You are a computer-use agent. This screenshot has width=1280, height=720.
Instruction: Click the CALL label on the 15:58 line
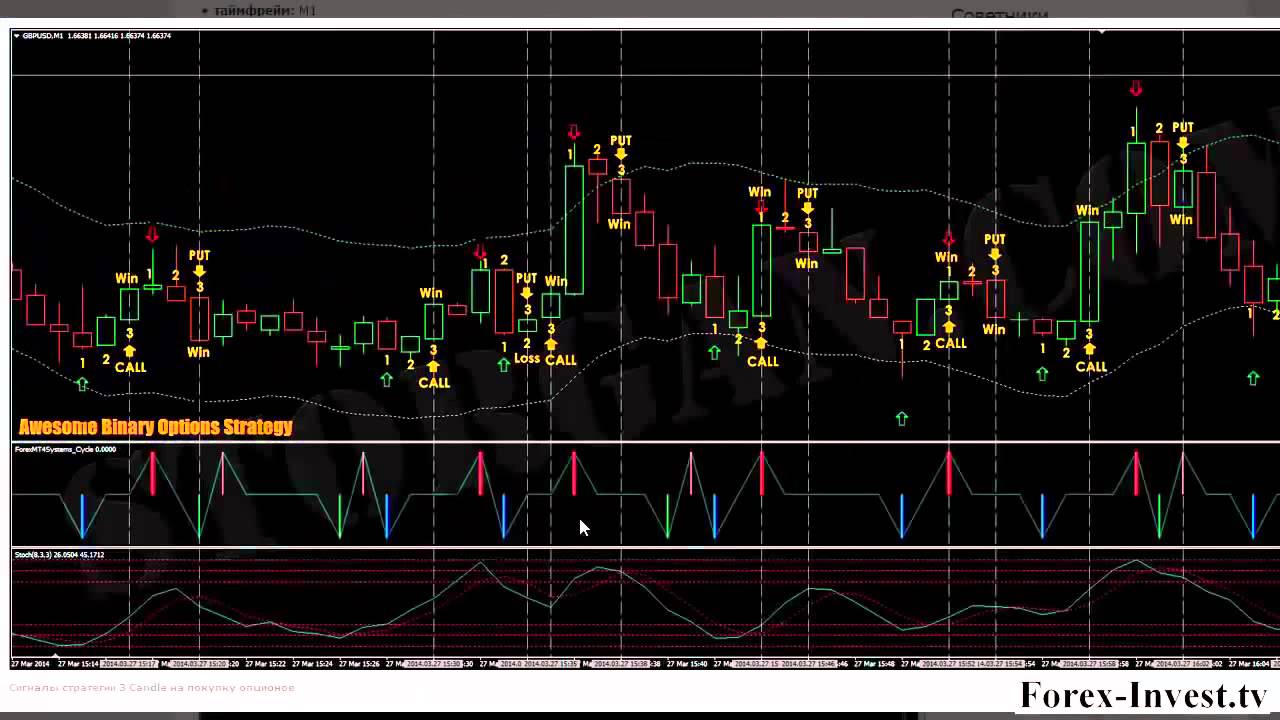coord(1091,367)
